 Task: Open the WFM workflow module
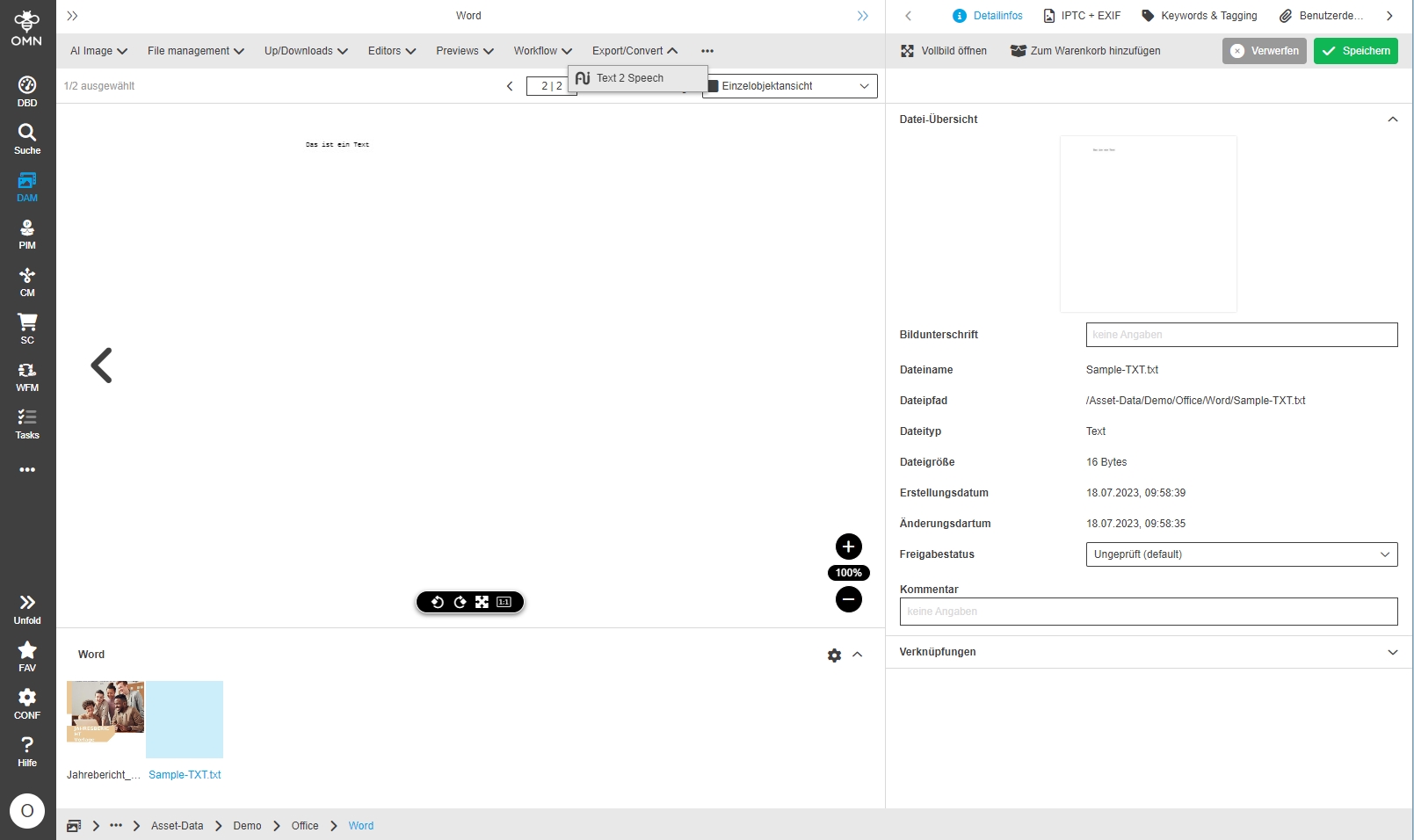click(27, 376)
